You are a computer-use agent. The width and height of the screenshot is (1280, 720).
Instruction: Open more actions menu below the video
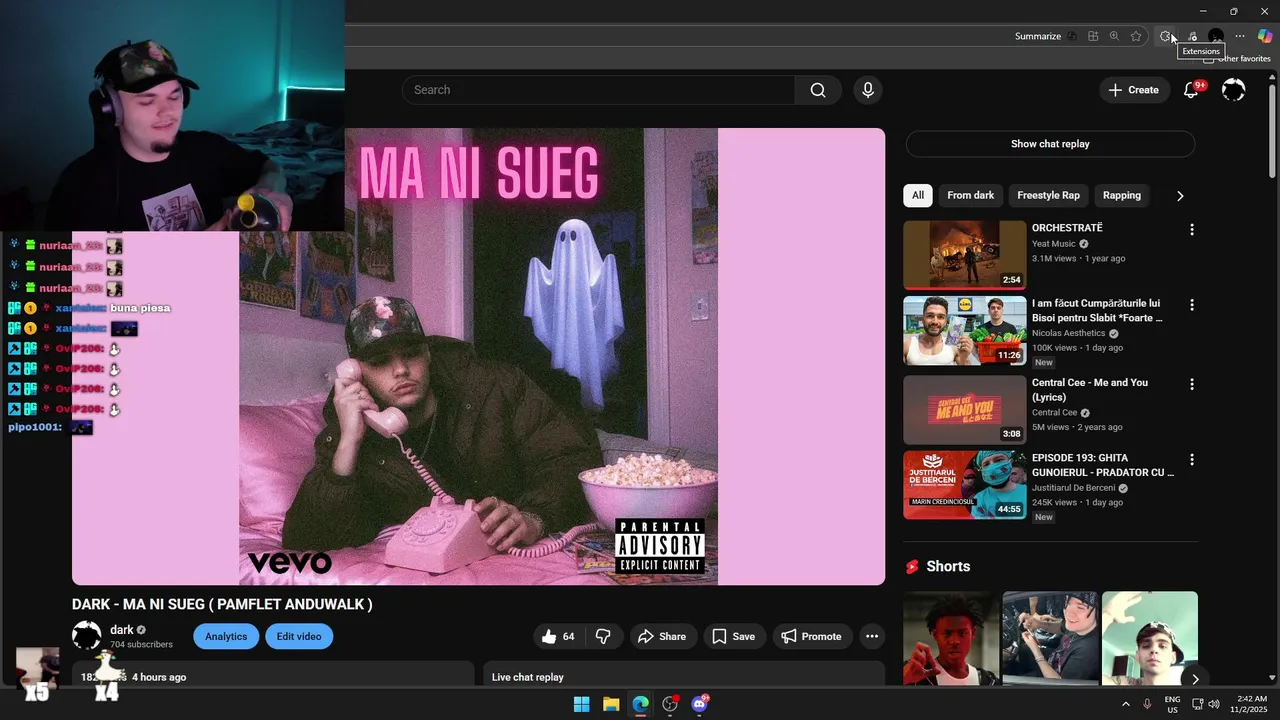tap(872, 636)
